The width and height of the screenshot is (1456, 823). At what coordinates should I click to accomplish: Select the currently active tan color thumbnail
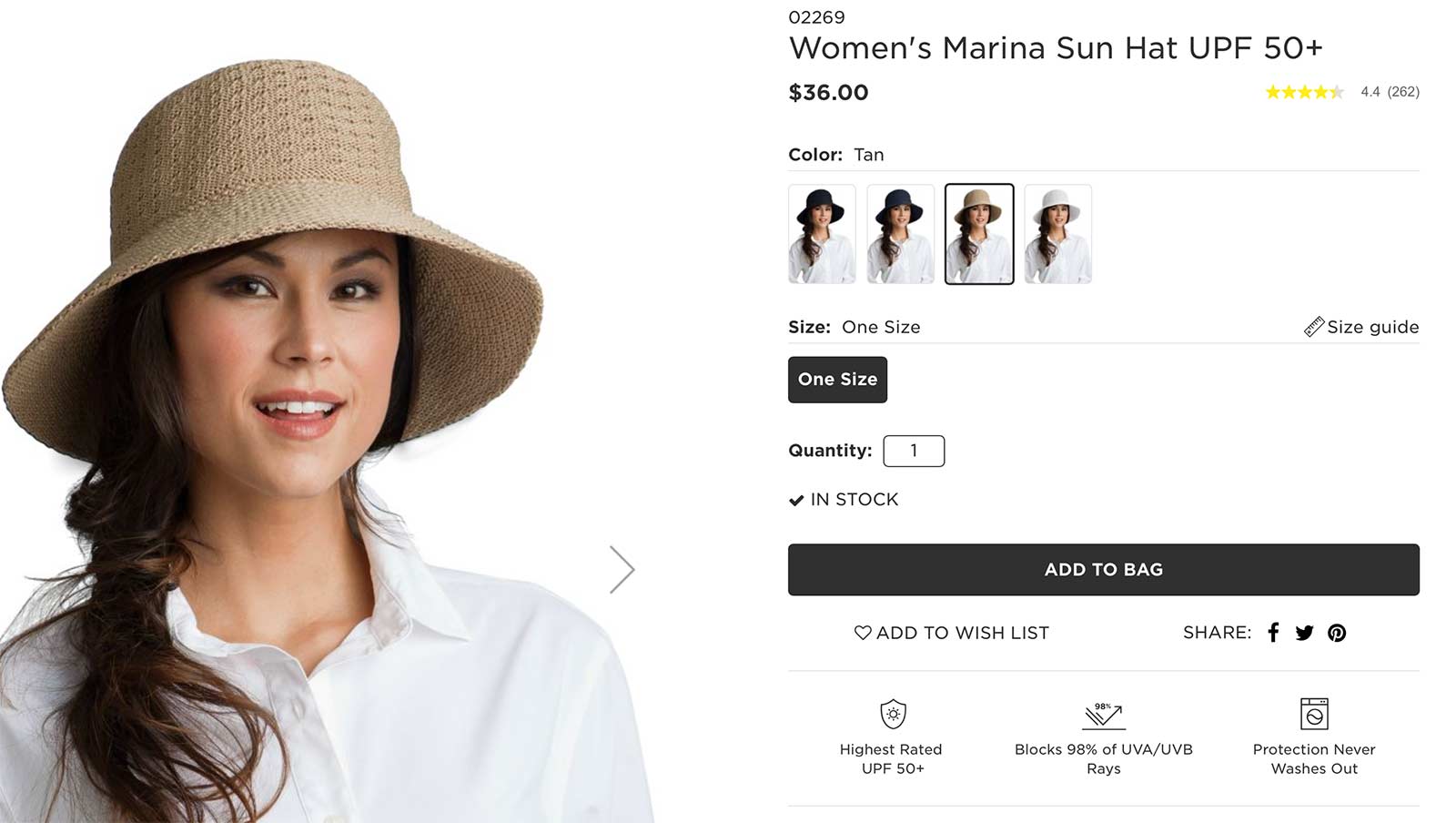[x=978, y=232]
